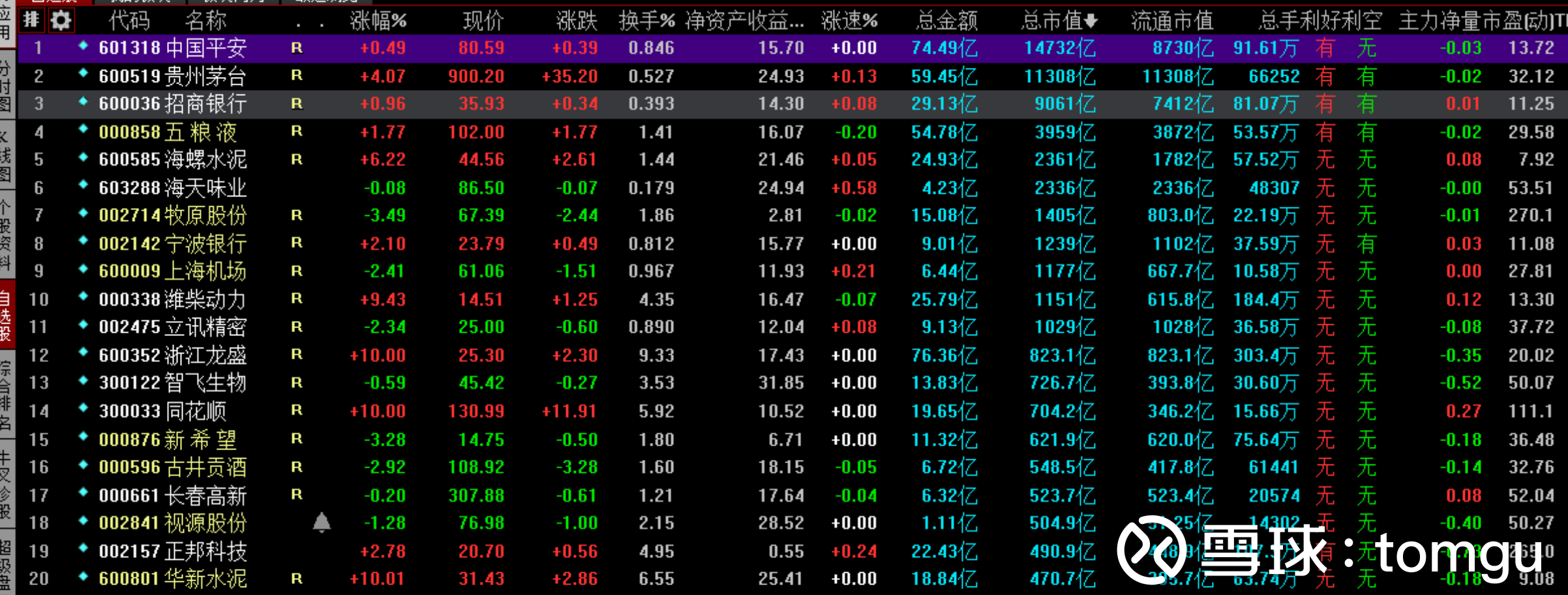Select stock name 招商银行
1568x595 pixels.
tap(205, 103)
